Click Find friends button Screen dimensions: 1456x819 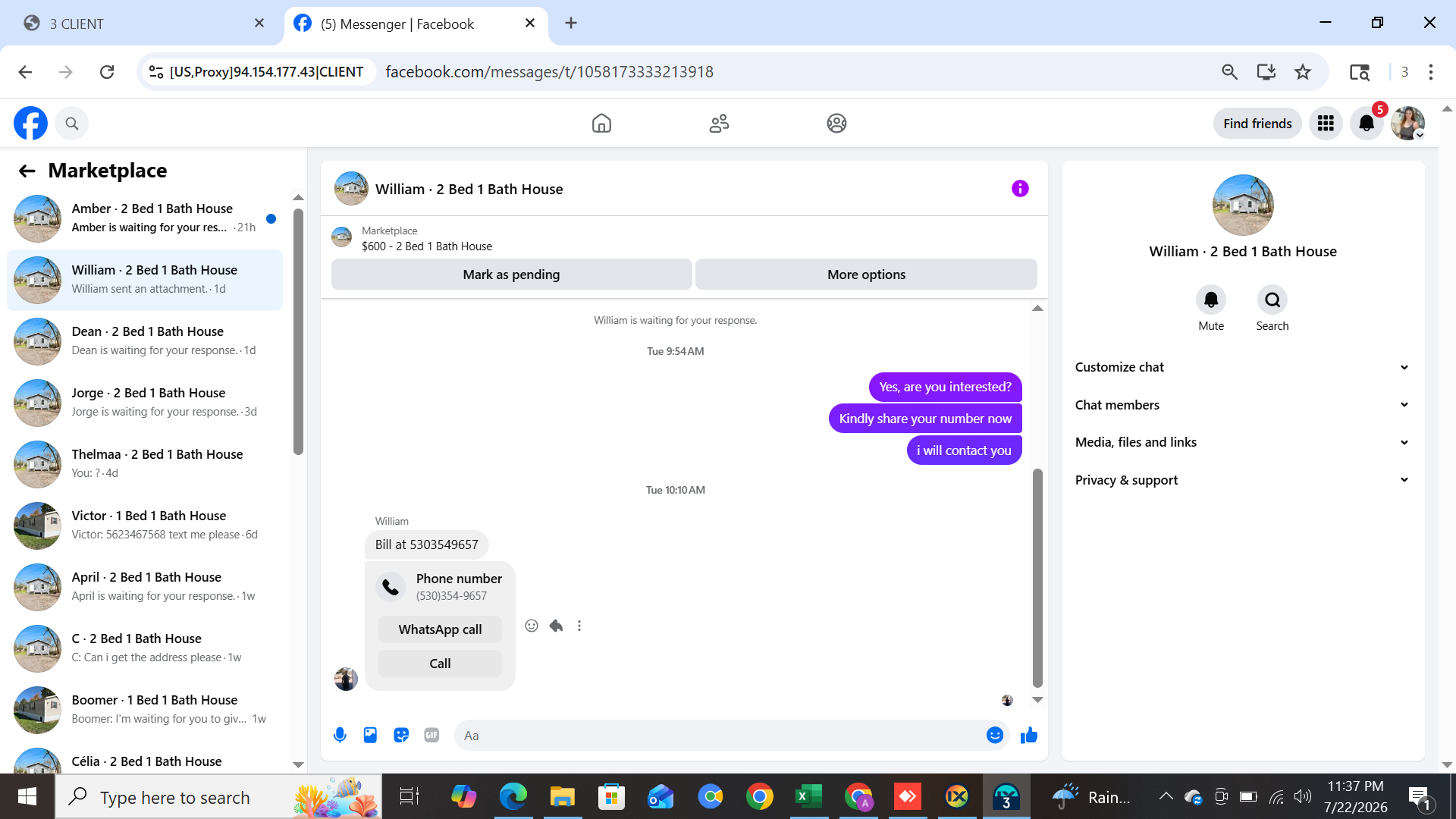point(1257,124)
